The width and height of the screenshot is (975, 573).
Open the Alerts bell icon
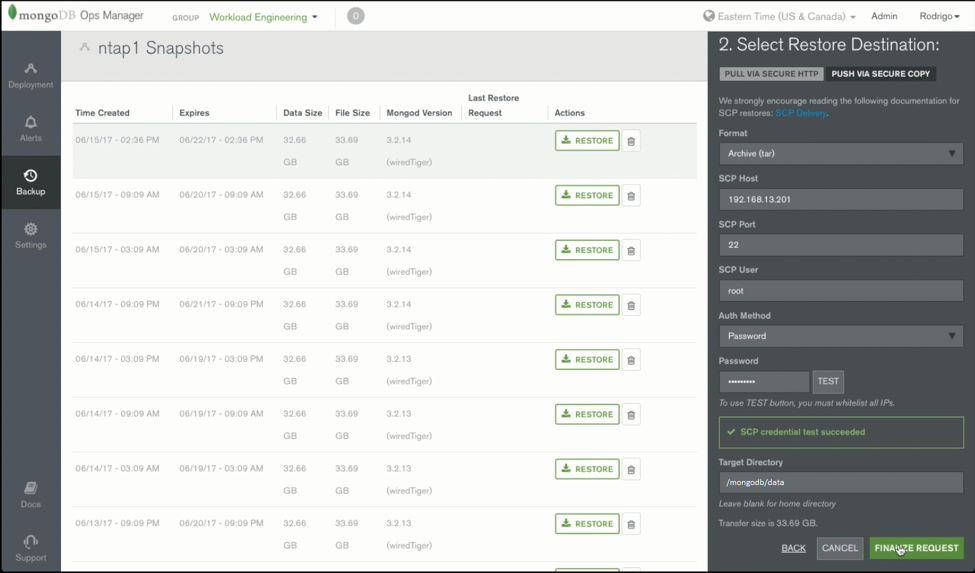click(x=30, y=128)
